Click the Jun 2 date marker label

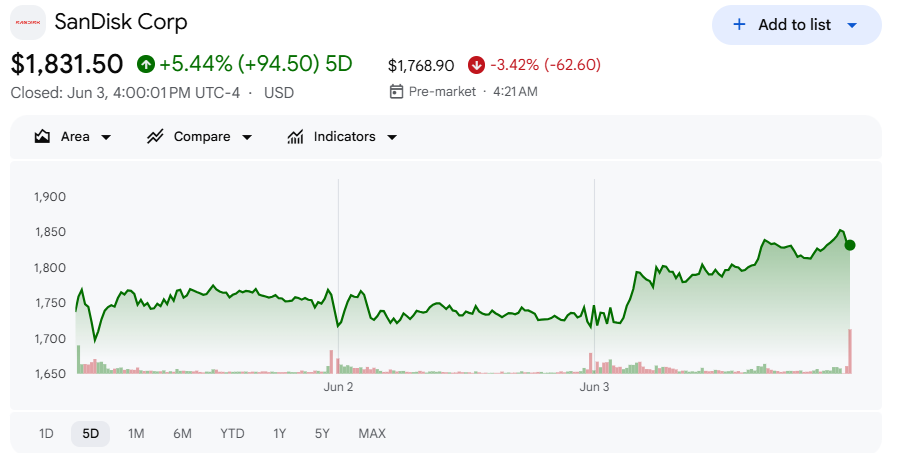pyautogui.click(x=338, y=387)
